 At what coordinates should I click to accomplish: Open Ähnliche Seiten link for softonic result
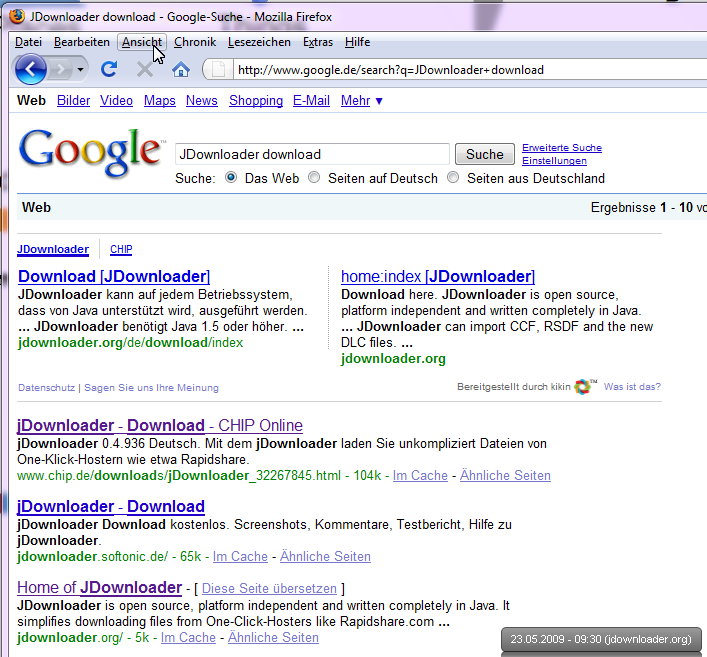(325, 556)
